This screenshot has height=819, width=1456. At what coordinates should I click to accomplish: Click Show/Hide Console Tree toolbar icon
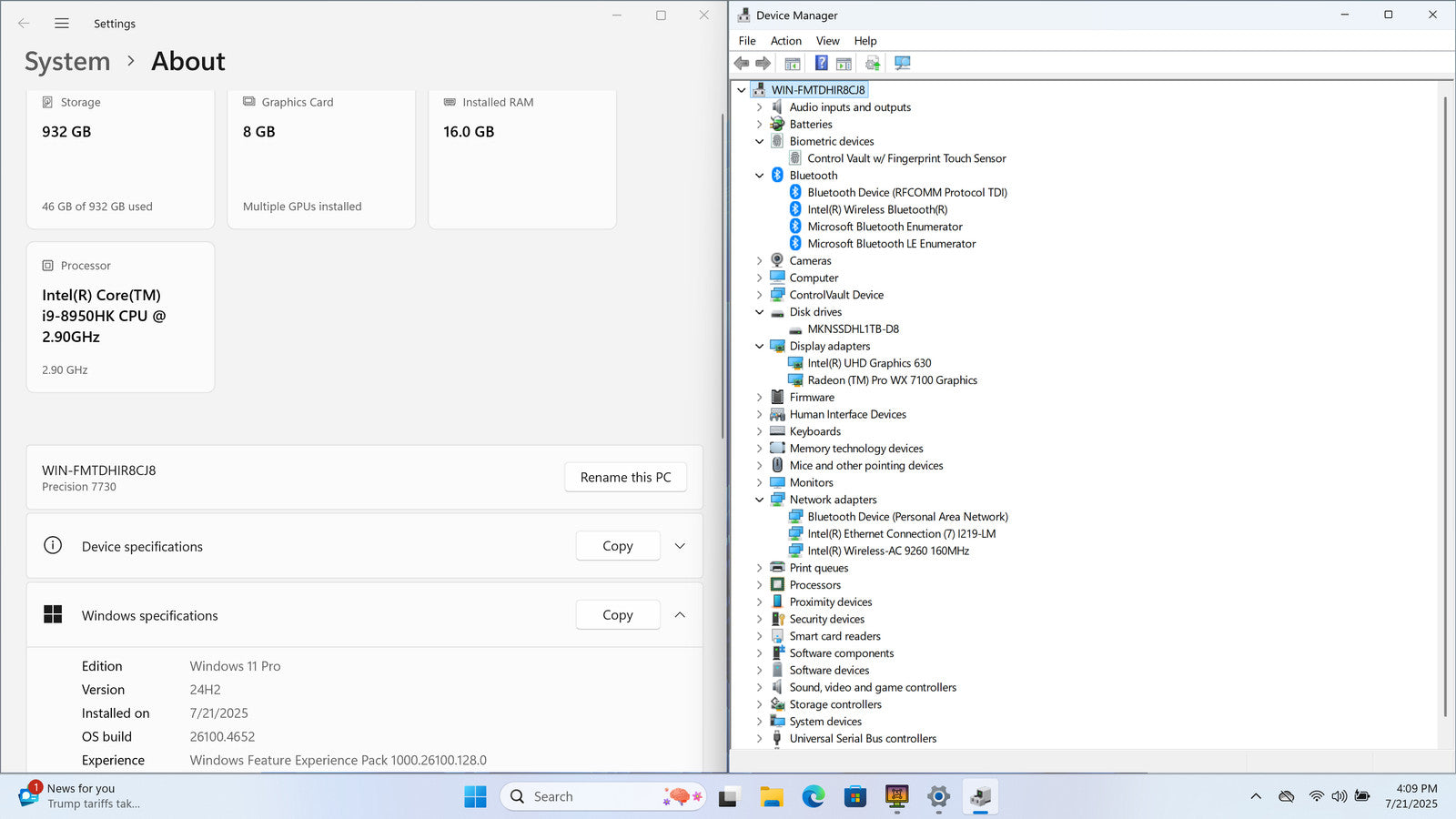(x=793, y=64)
